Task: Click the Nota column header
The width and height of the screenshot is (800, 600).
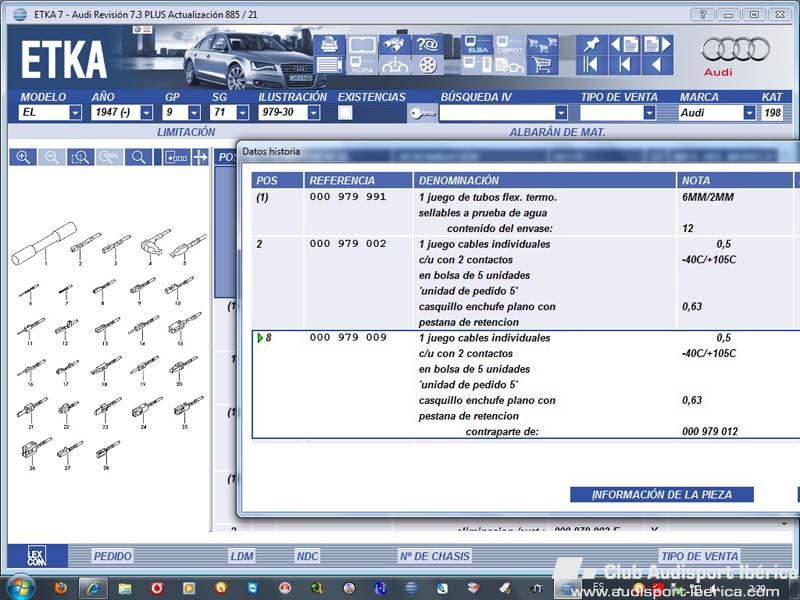Action: pos(735,180)
